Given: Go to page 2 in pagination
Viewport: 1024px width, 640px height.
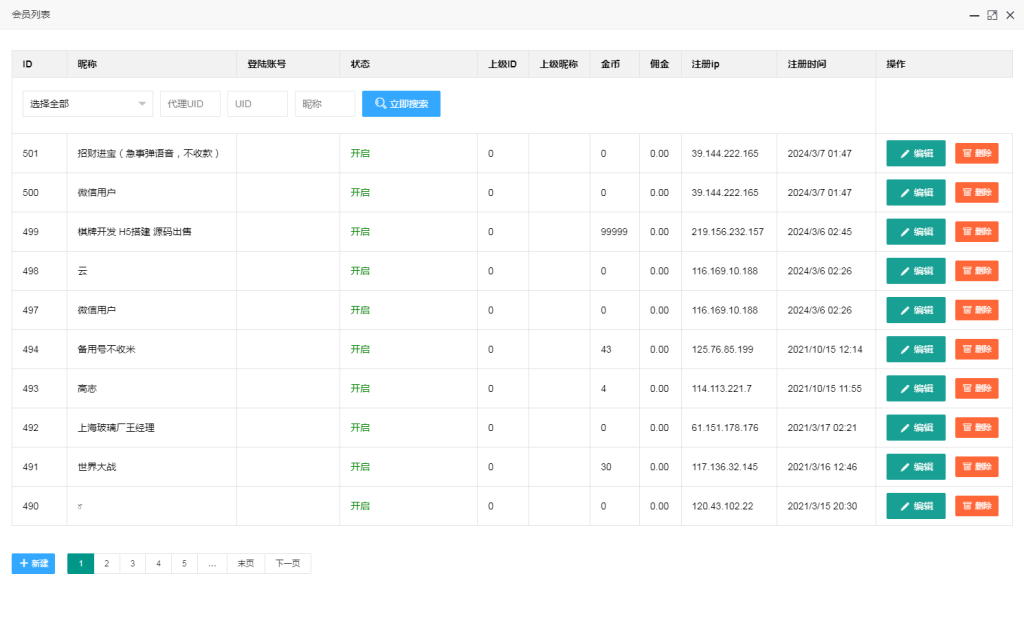Looking at the screenshot, I should [106, 564].
